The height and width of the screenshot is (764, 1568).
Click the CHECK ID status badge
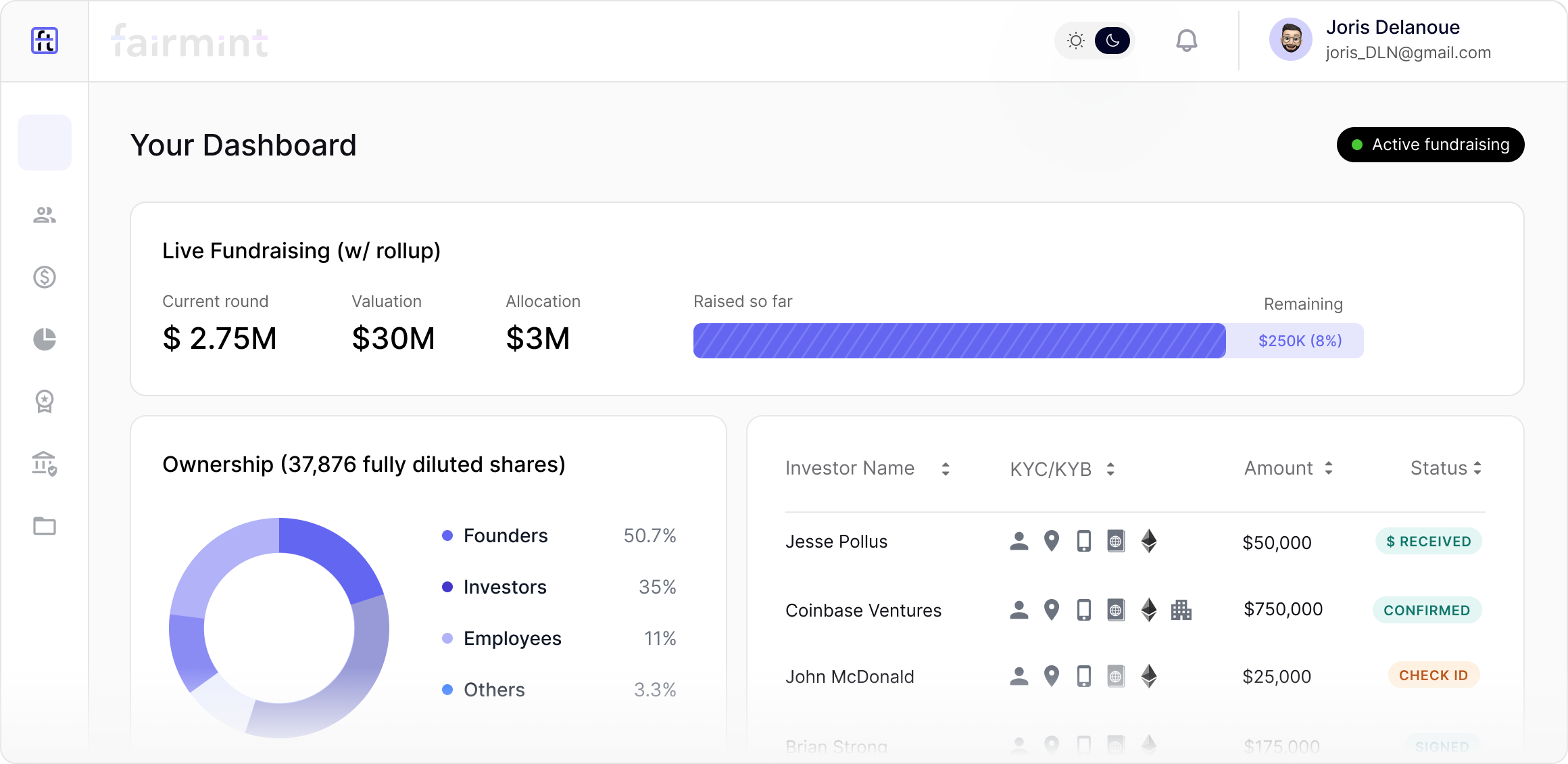point(1433,675)
